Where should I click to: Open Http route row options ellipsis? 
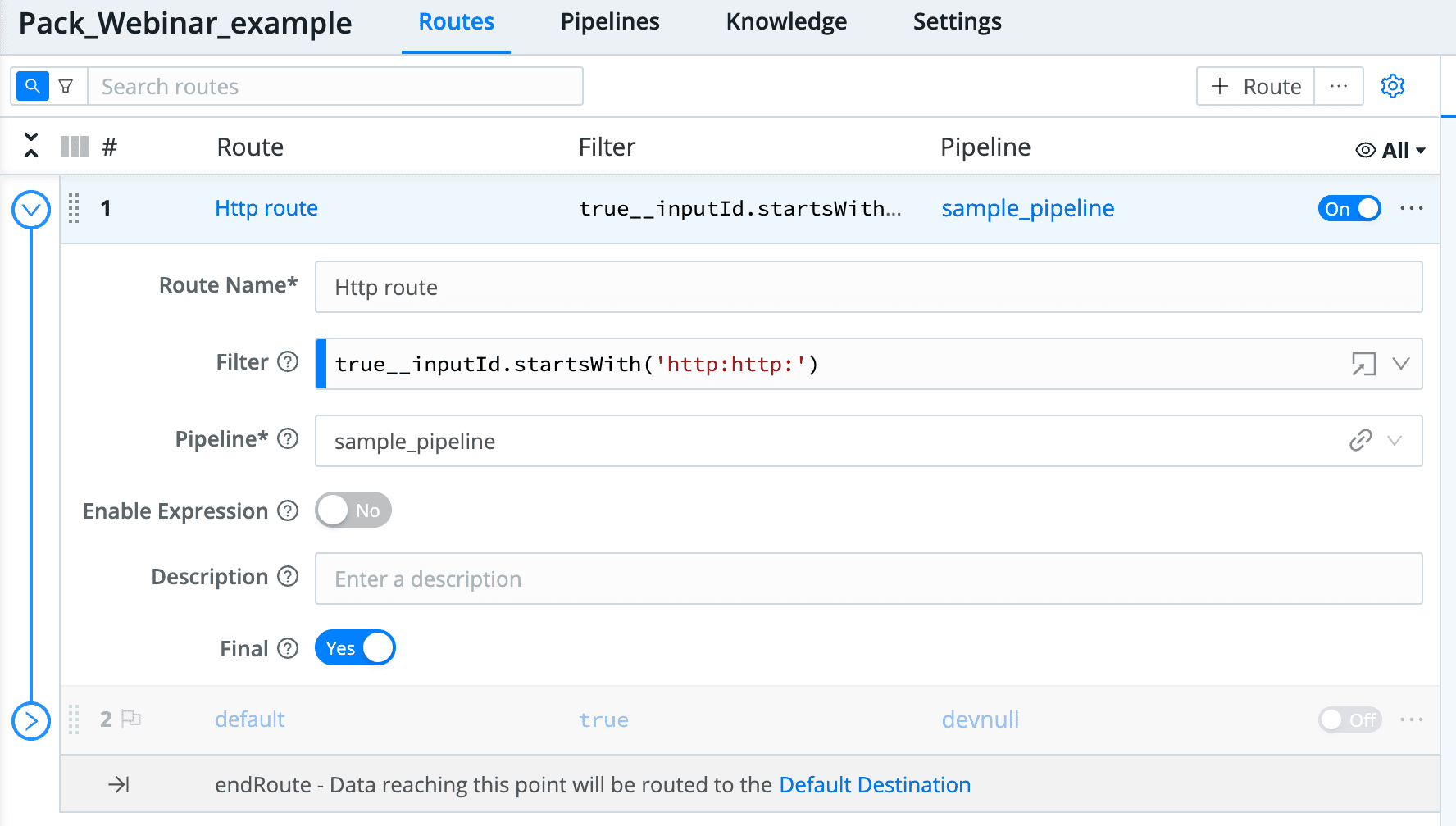pyautogui.click(x=1411, y=208)
